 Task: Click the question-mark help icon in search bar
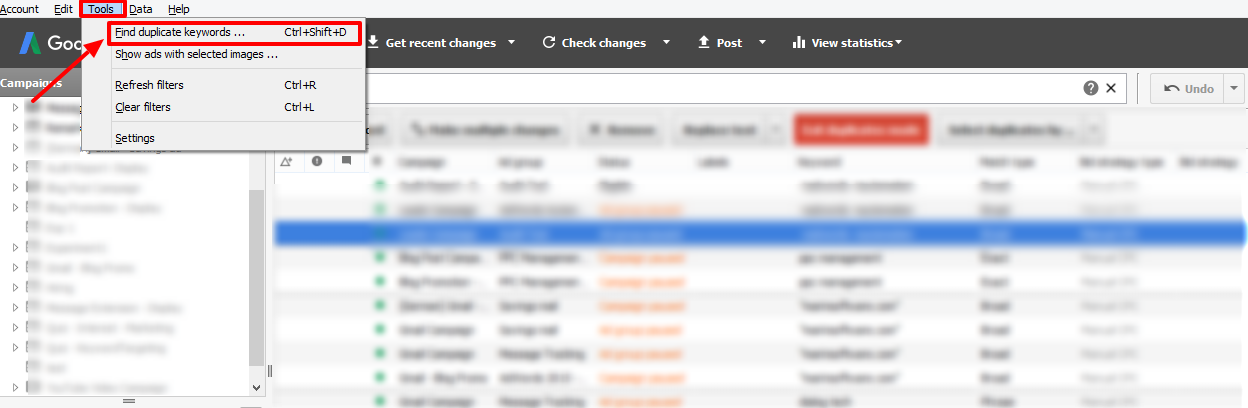pos(1091,88)
